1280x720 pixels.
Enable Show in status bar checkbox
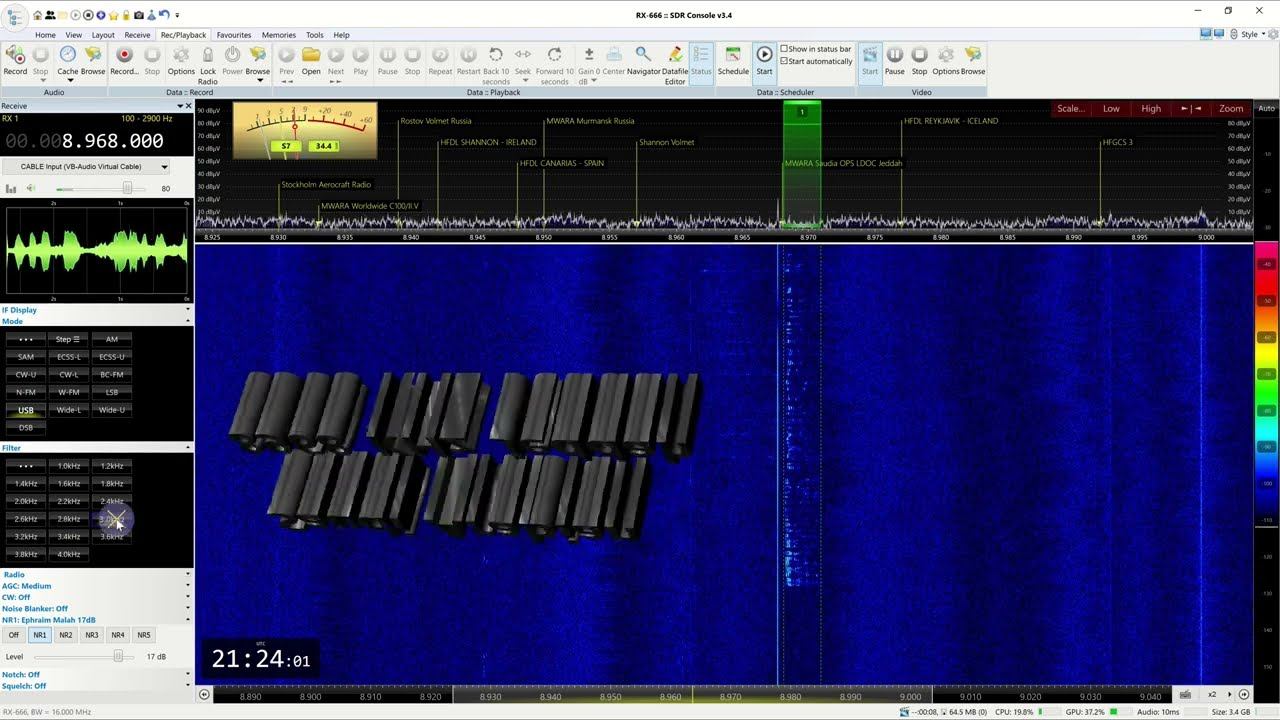click(x=784, y=49)
